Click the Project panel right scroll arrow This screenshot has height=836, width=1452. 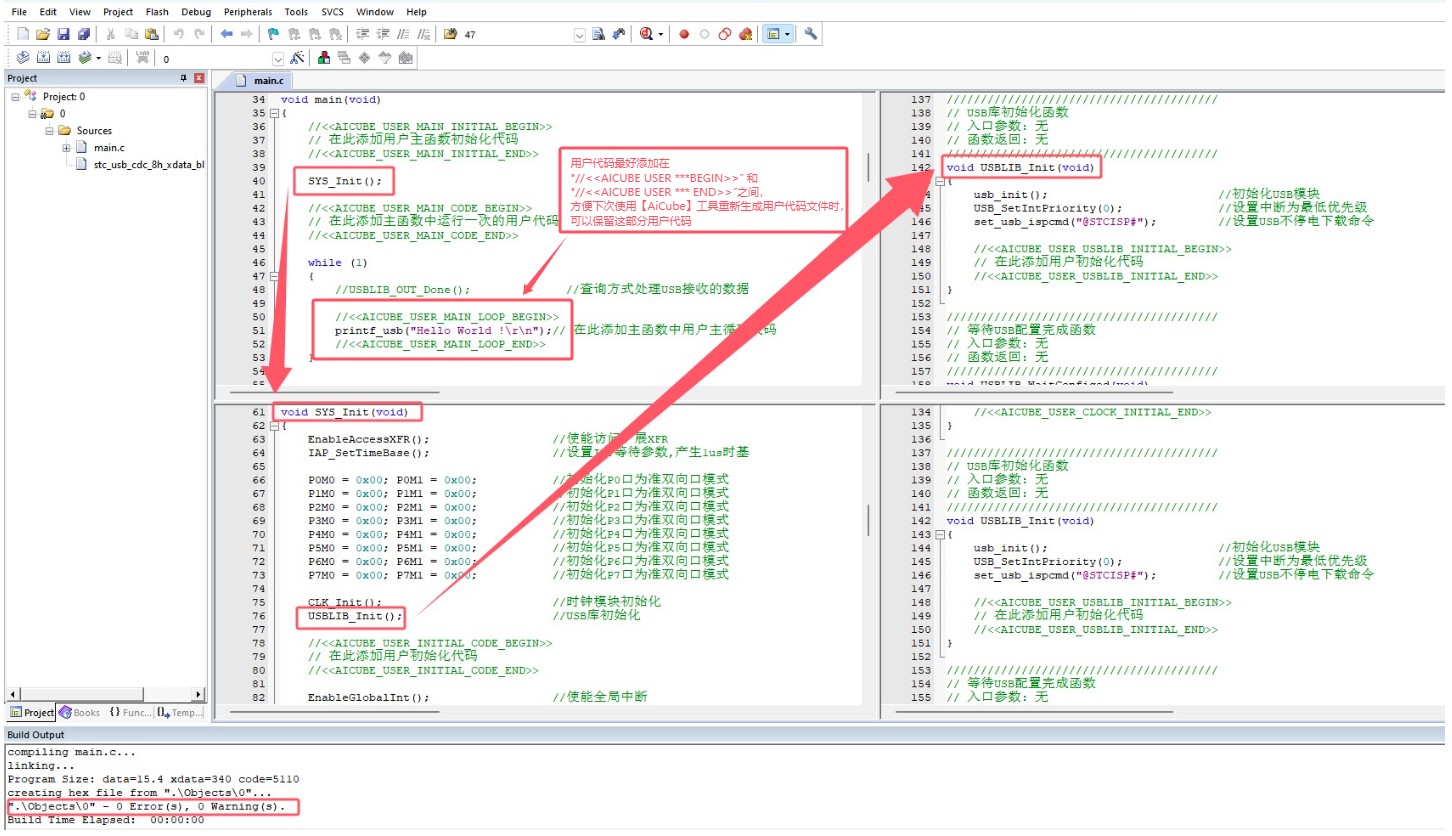pos(198,694)
